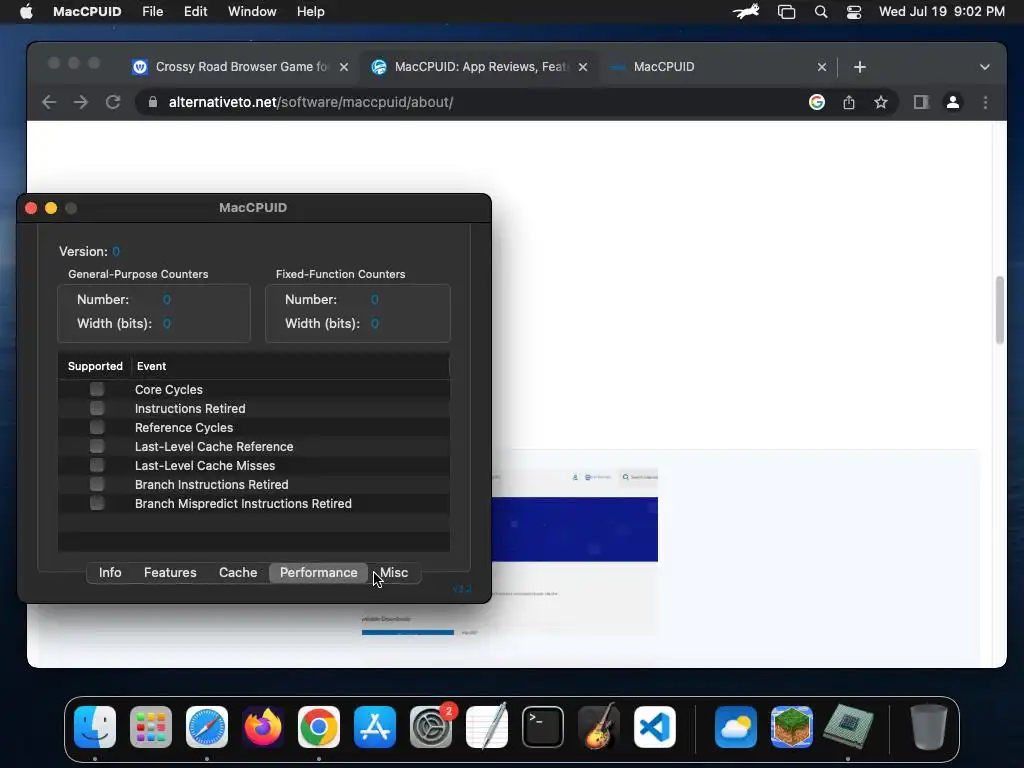Viewport: 1024px width, 768px height.
Task: Click the Supported column header
Action: (x=95, y=366)
